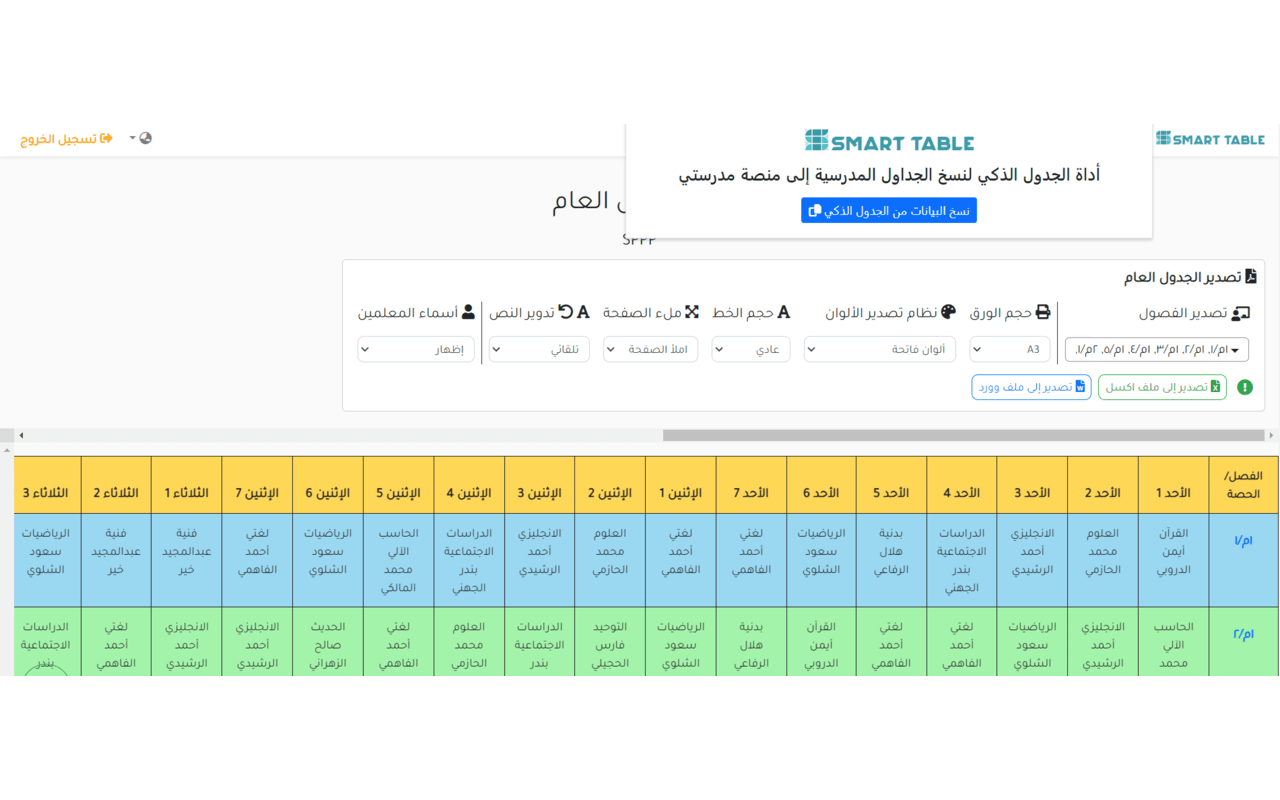Click the person icon beside أسماء المعلمين
Viewport: 1280px width, 800px height.
(x=470, y=311)
